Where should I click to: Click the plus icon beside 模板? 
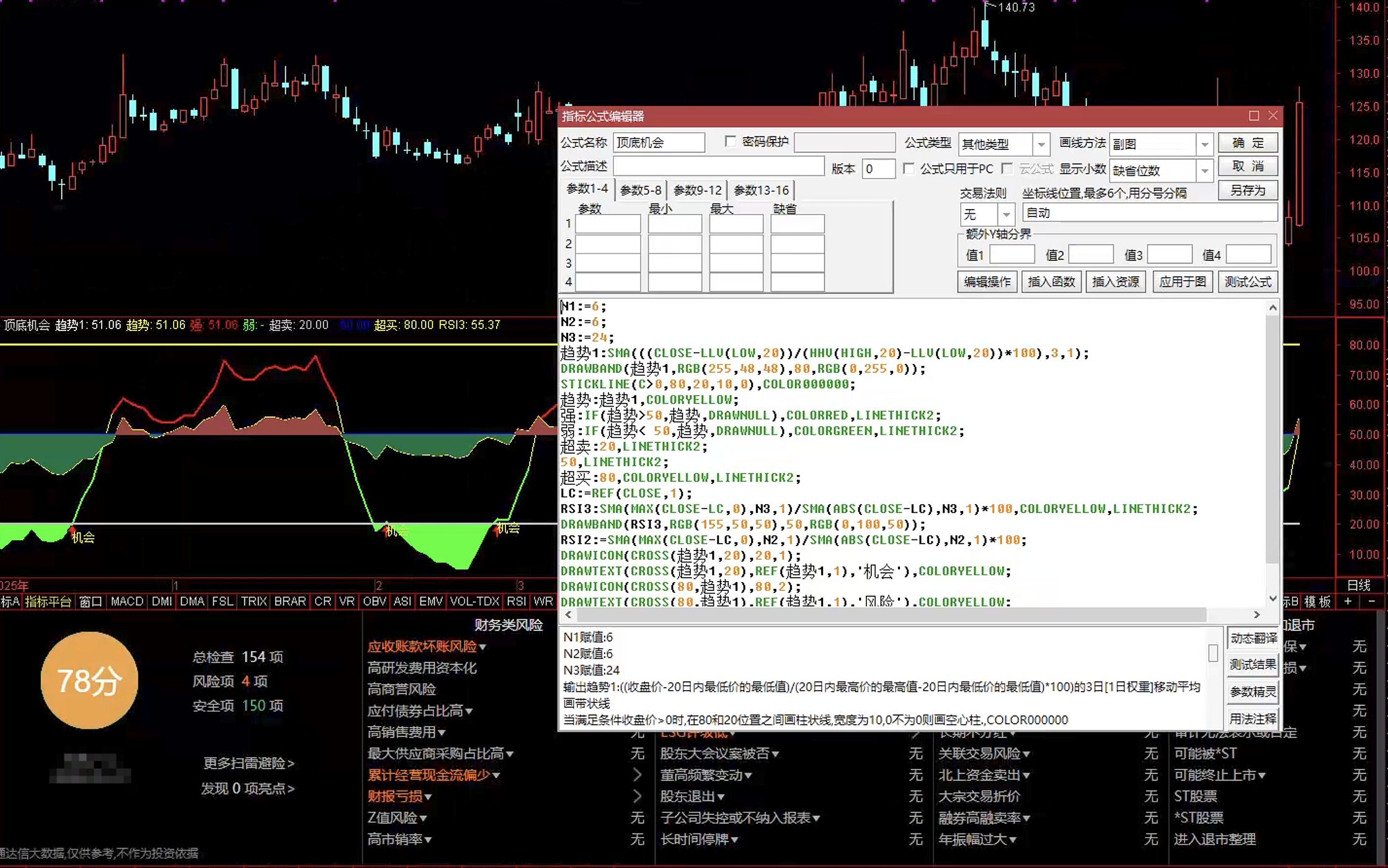1347,601
